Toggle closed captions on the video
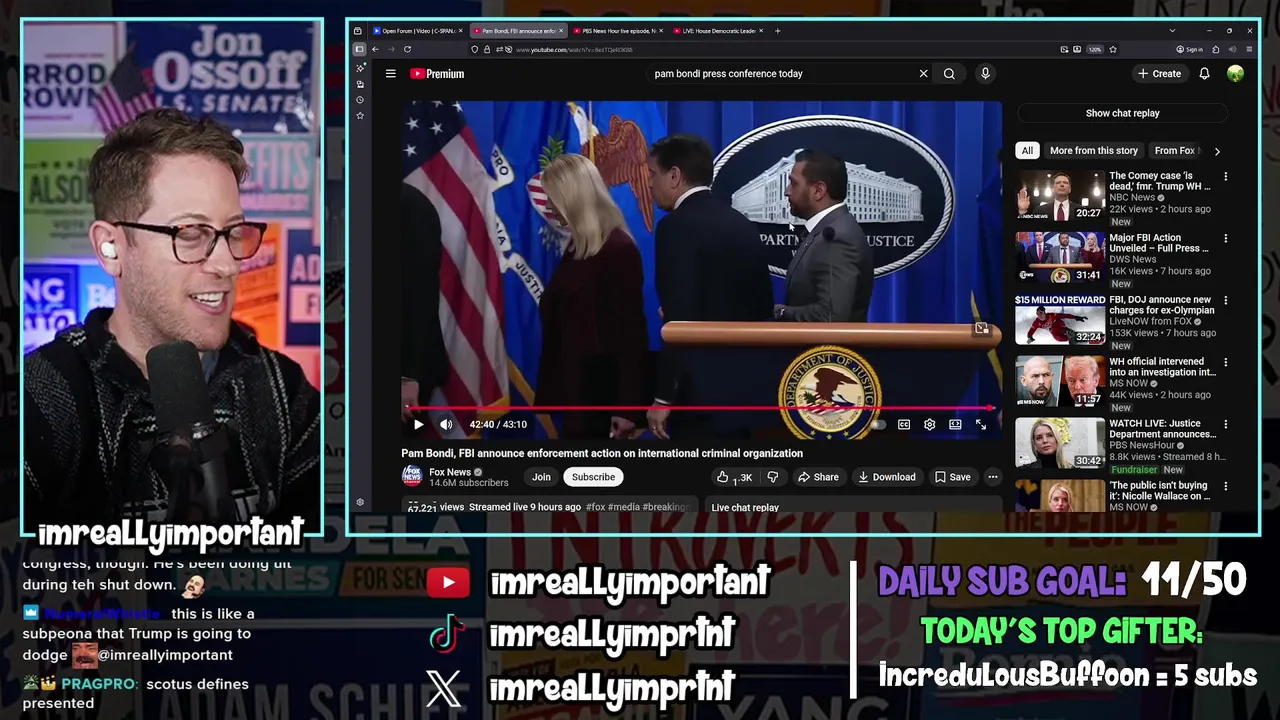 coord(904,425)
